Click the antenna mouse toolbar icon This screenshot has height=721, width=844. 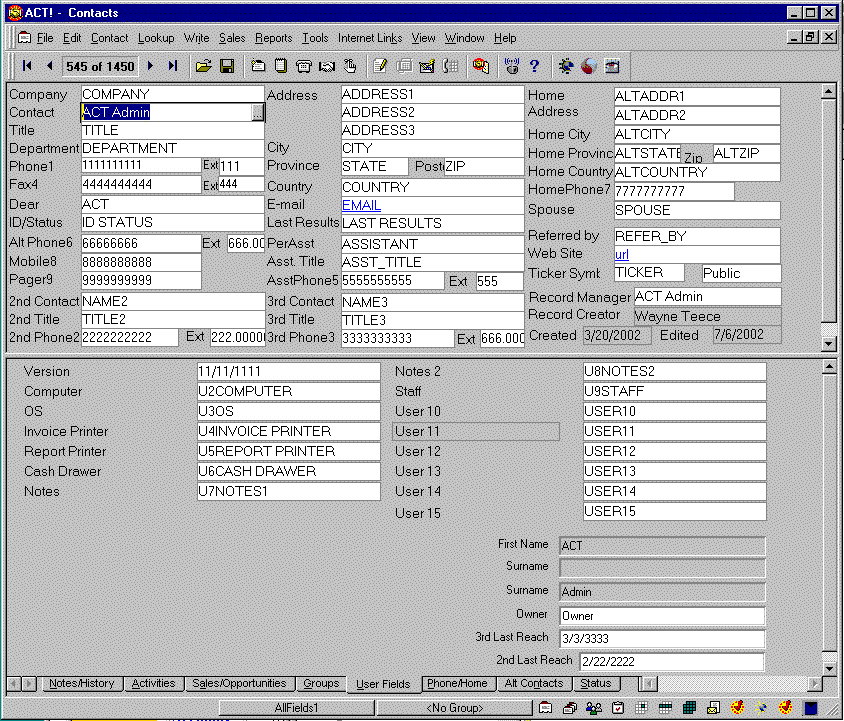pos(511,66)
